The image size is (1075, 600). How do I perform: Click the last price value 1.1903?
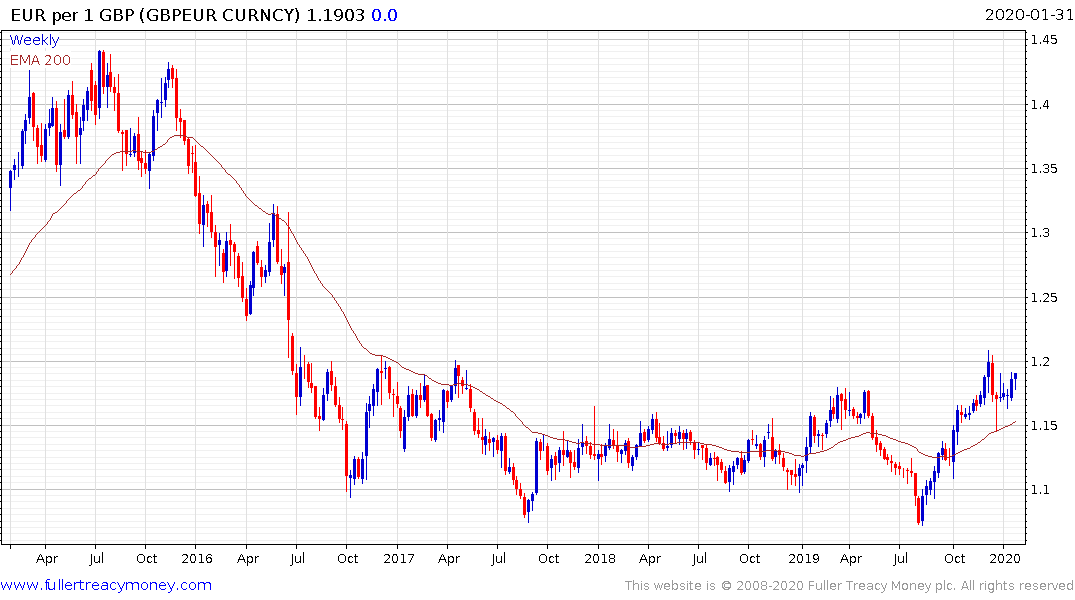335,15
